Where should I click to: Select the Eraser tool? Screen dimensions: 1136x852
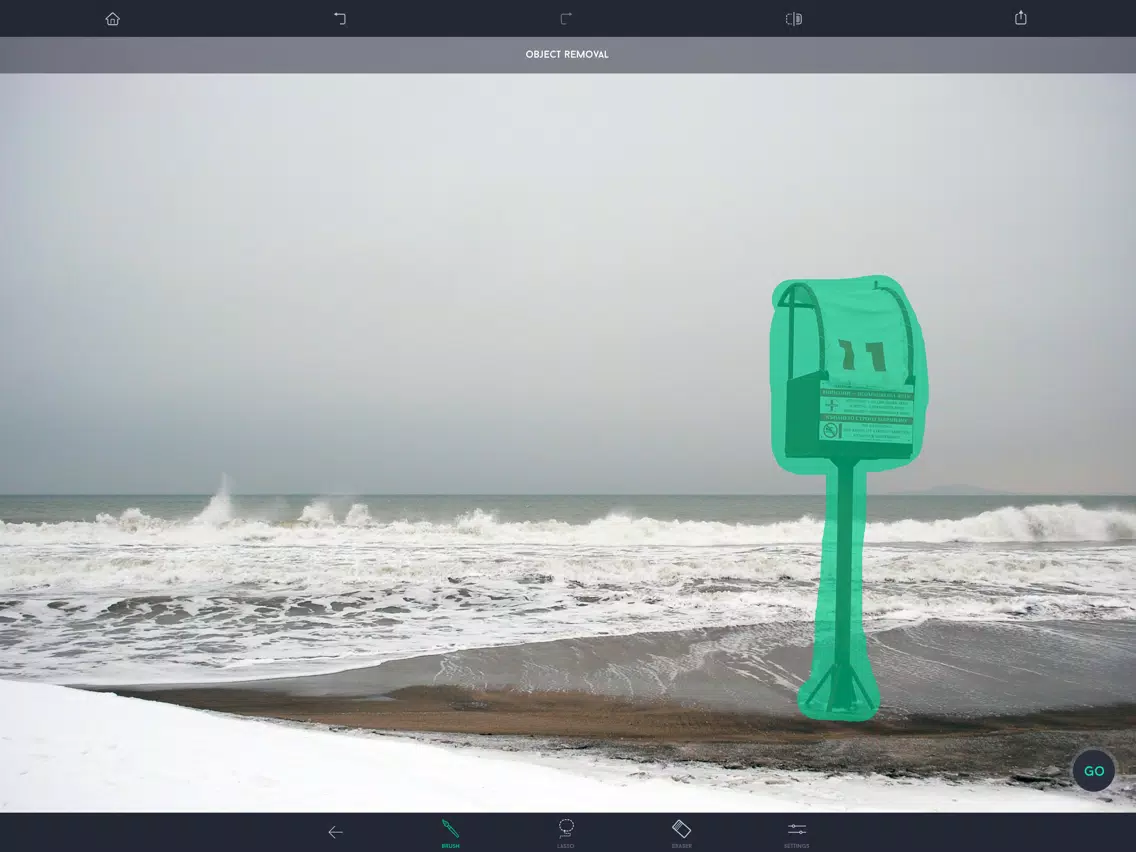681,833
